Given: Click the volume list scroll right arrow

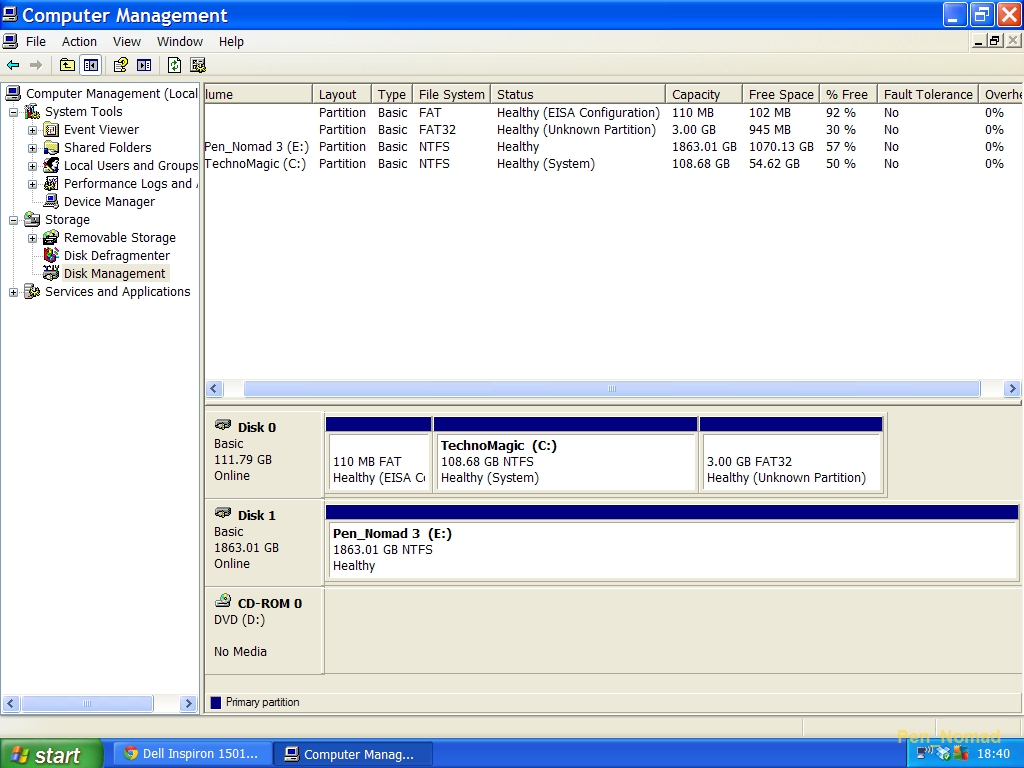Looking at the screenshot, I should pyautogui.click(x=1012, y=389).
